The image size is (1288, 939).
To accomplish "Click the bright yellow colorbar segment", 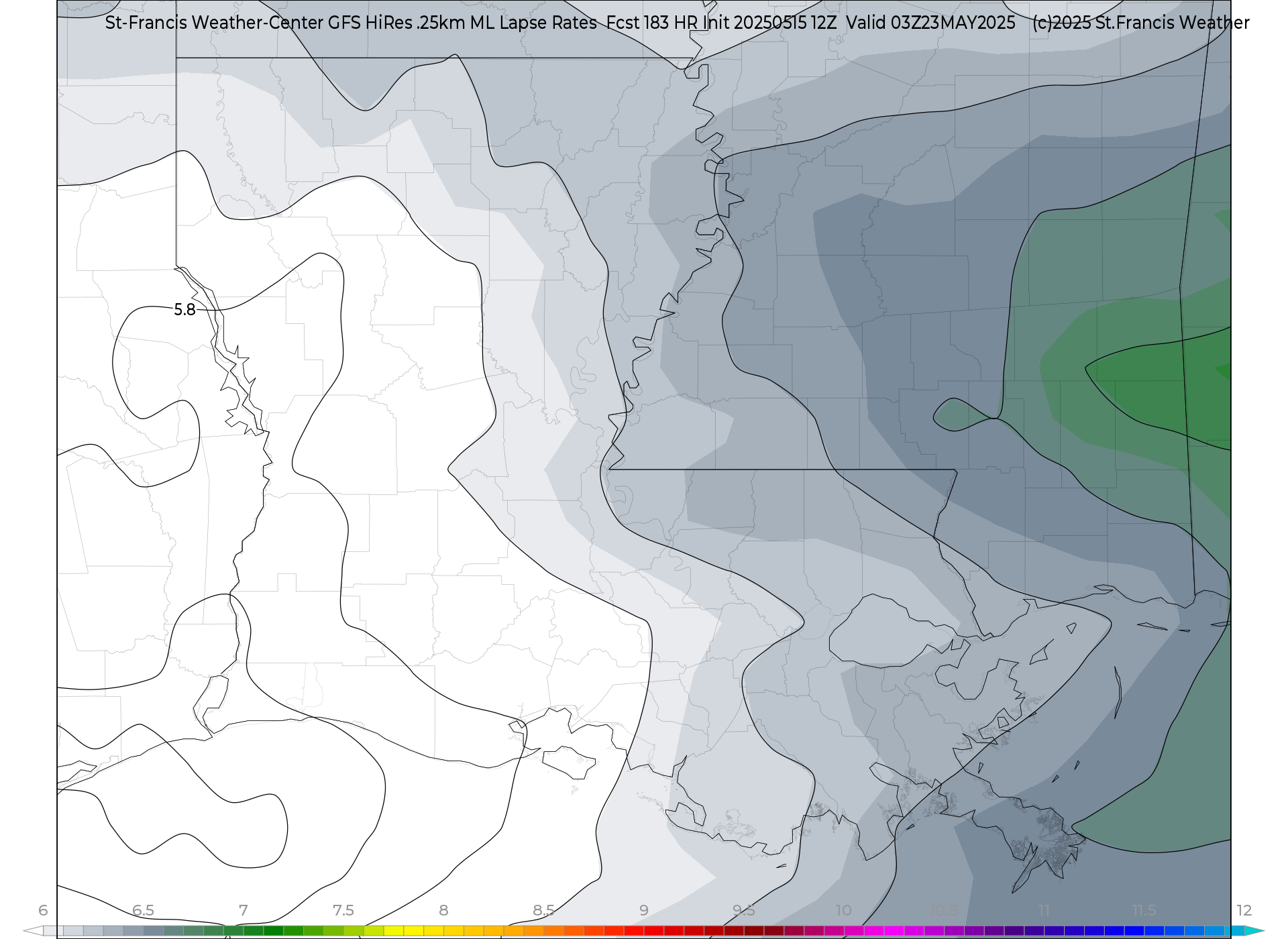I will click(414, 931).
